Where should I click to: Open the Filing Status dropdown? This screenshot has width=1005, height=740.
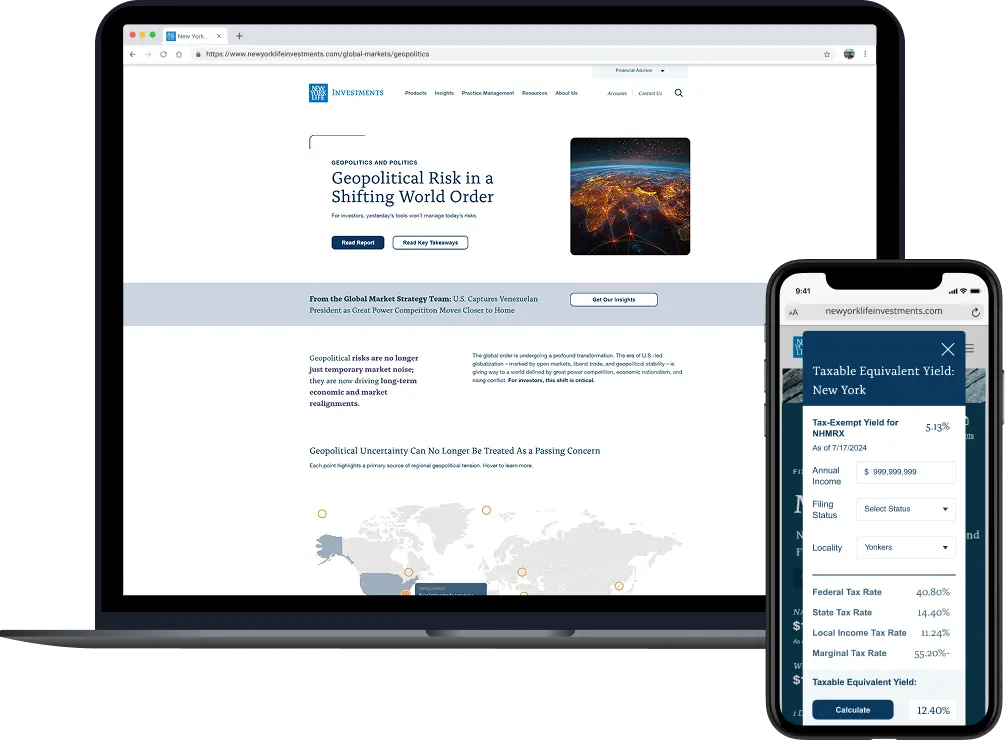905,509
